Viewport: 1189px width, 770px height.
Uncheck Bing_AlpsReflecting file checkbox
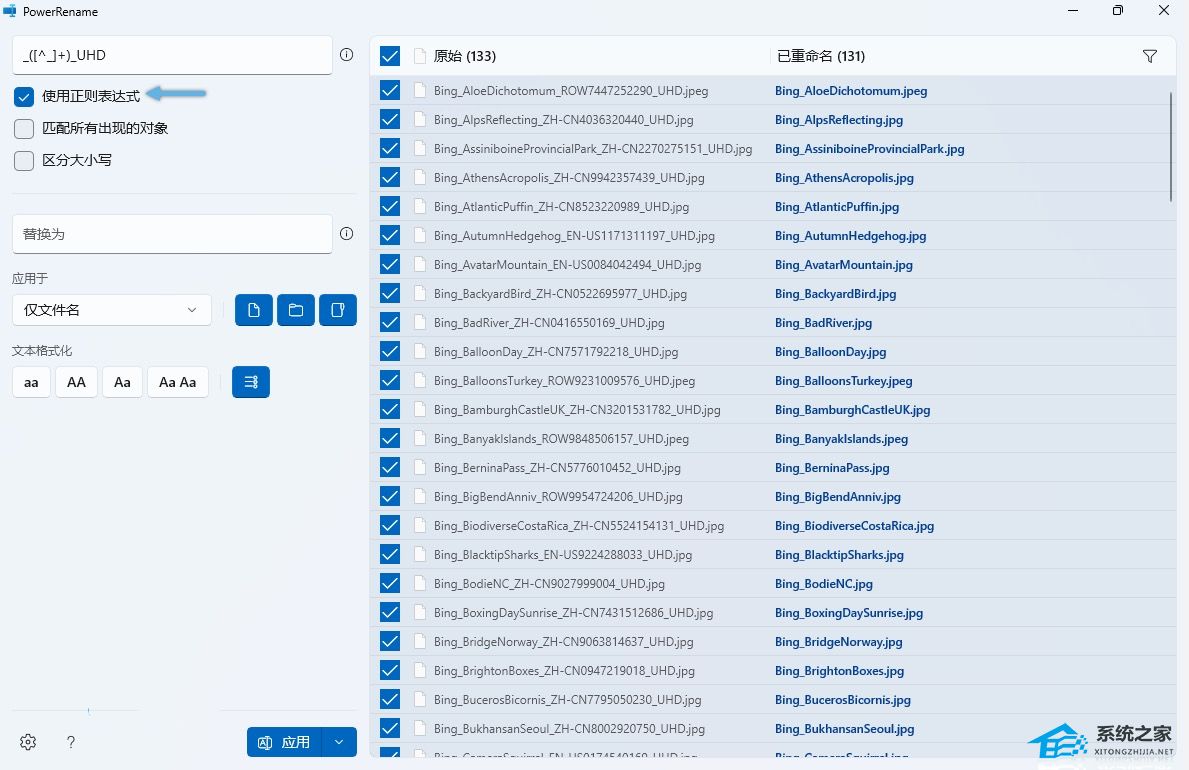coord(390,119)
